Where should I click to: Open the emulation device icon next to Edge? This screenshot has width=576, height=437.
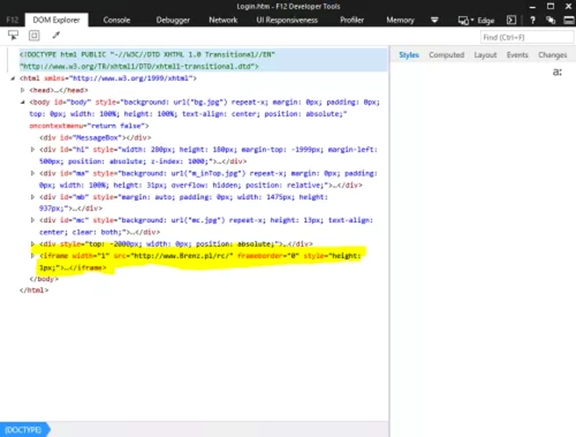(463, 20)
